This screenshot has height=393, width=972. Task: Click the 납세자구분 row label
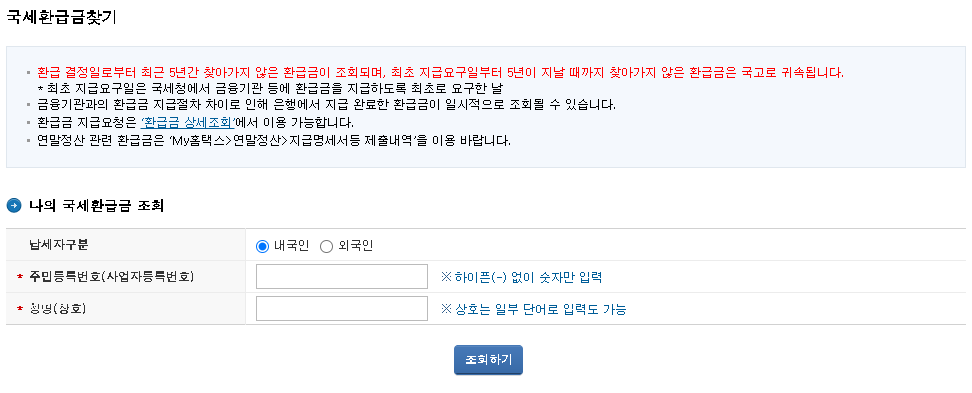tap(58, 245)
